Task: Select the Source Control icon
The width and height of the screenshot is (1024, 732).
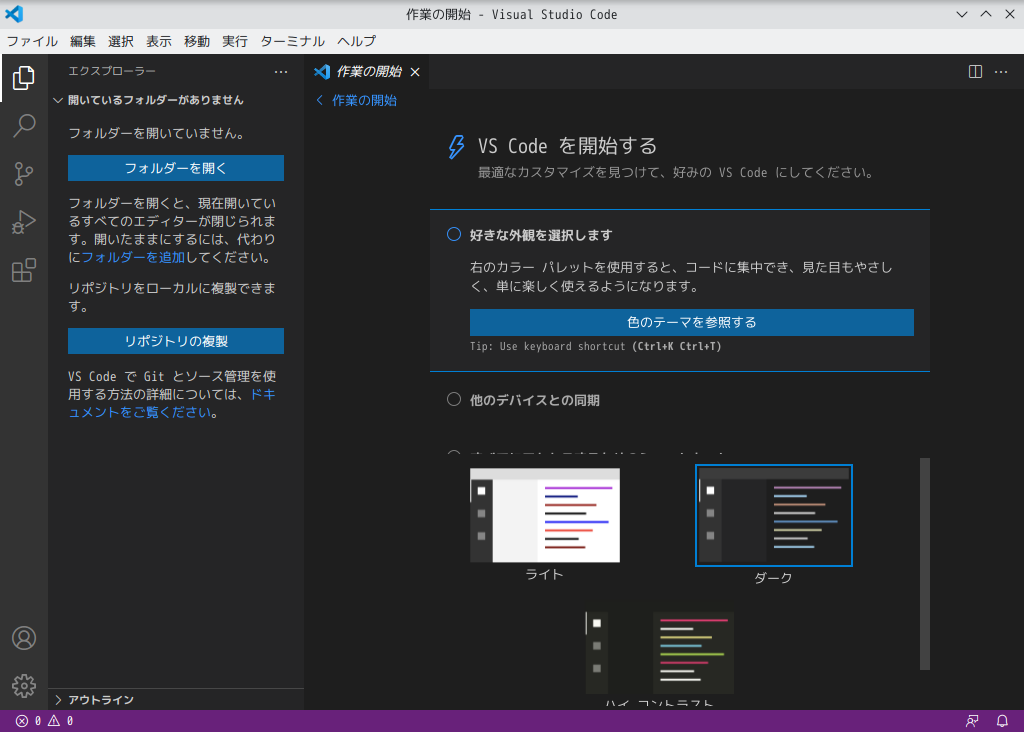Action: tap(24, 174)
